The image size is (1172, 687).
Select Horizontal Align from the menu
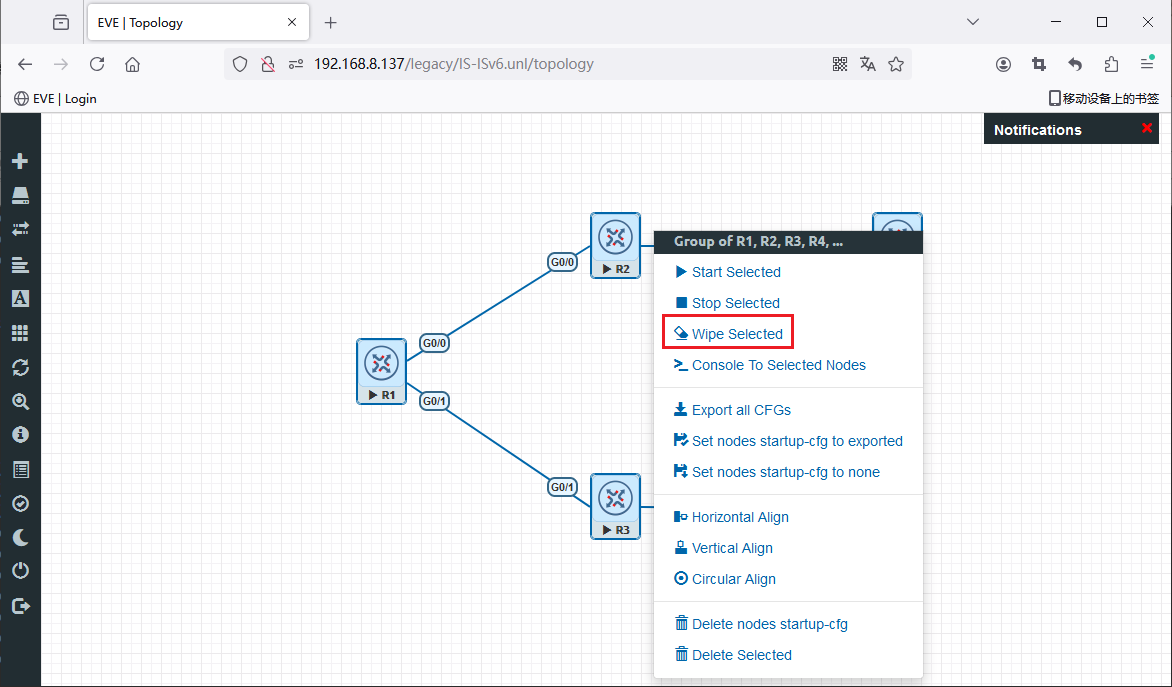(x=739, y=517)
